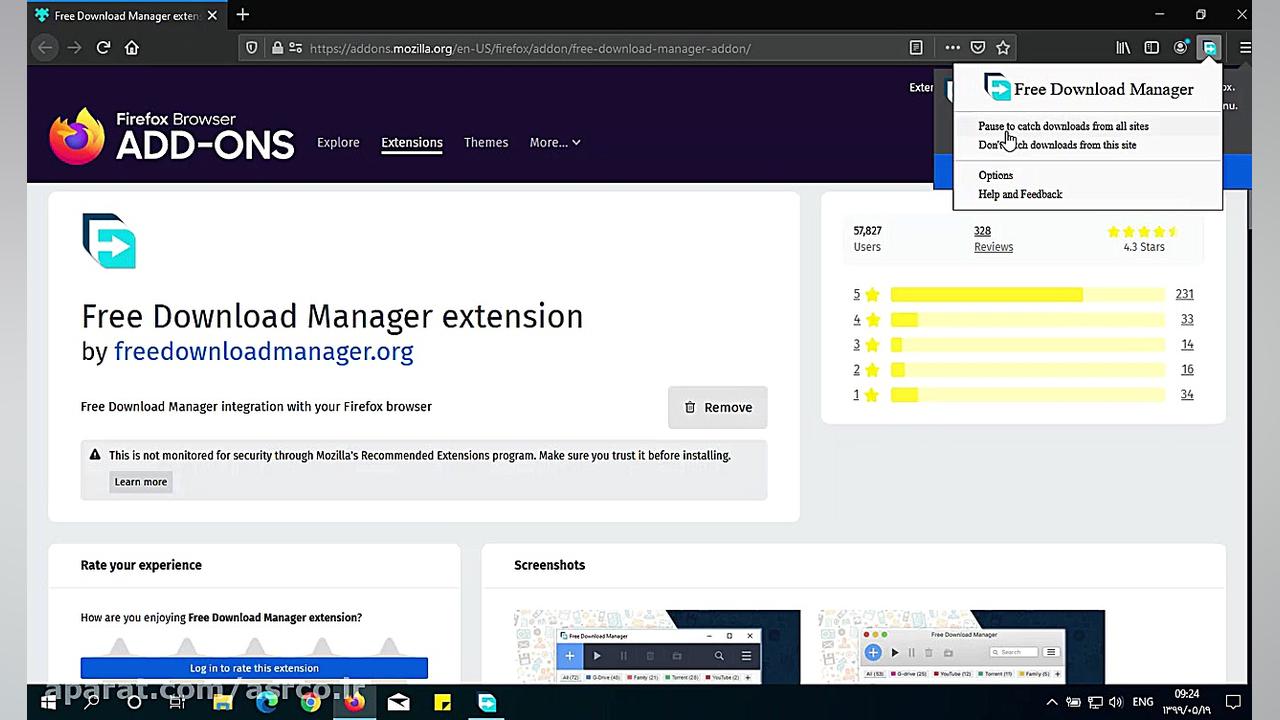The image size is (1280, 720).
Task: Go to the Firefox Home page
Action: (132, 47)
